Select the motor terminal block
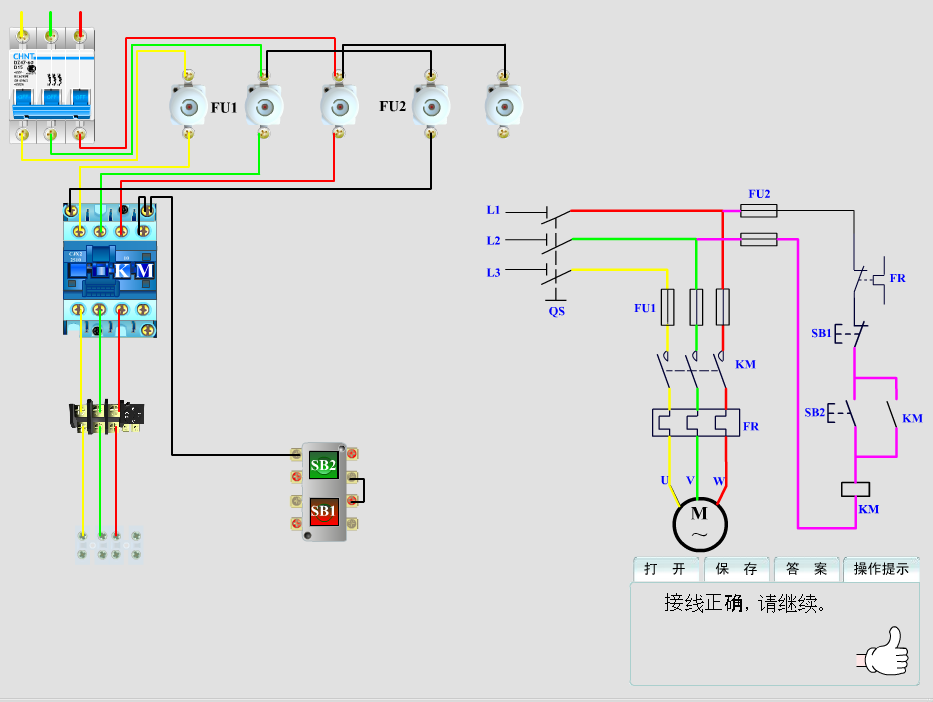Image resolution: width=933 pixels, height=702 pixels. [x=109, y=545]
